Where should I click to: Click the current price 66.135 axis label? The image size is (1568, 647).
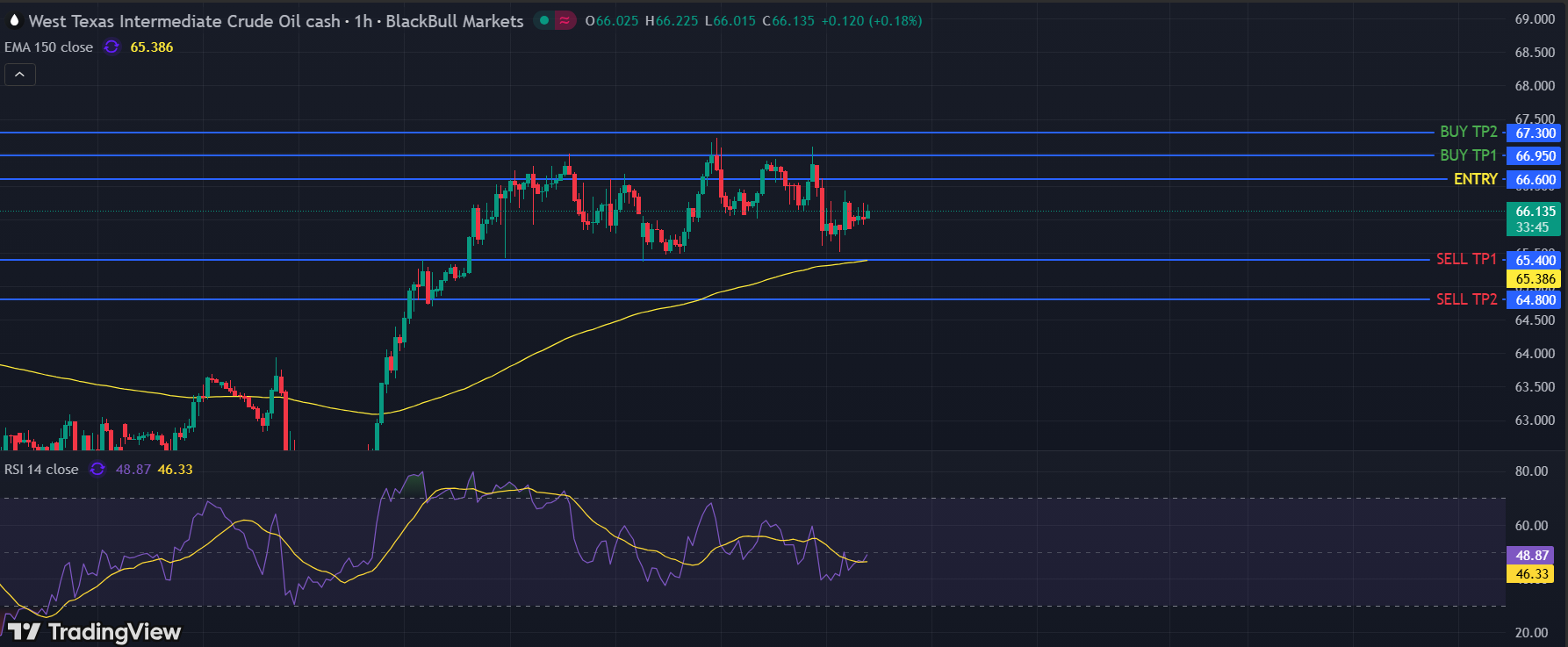pos(1535,212)
